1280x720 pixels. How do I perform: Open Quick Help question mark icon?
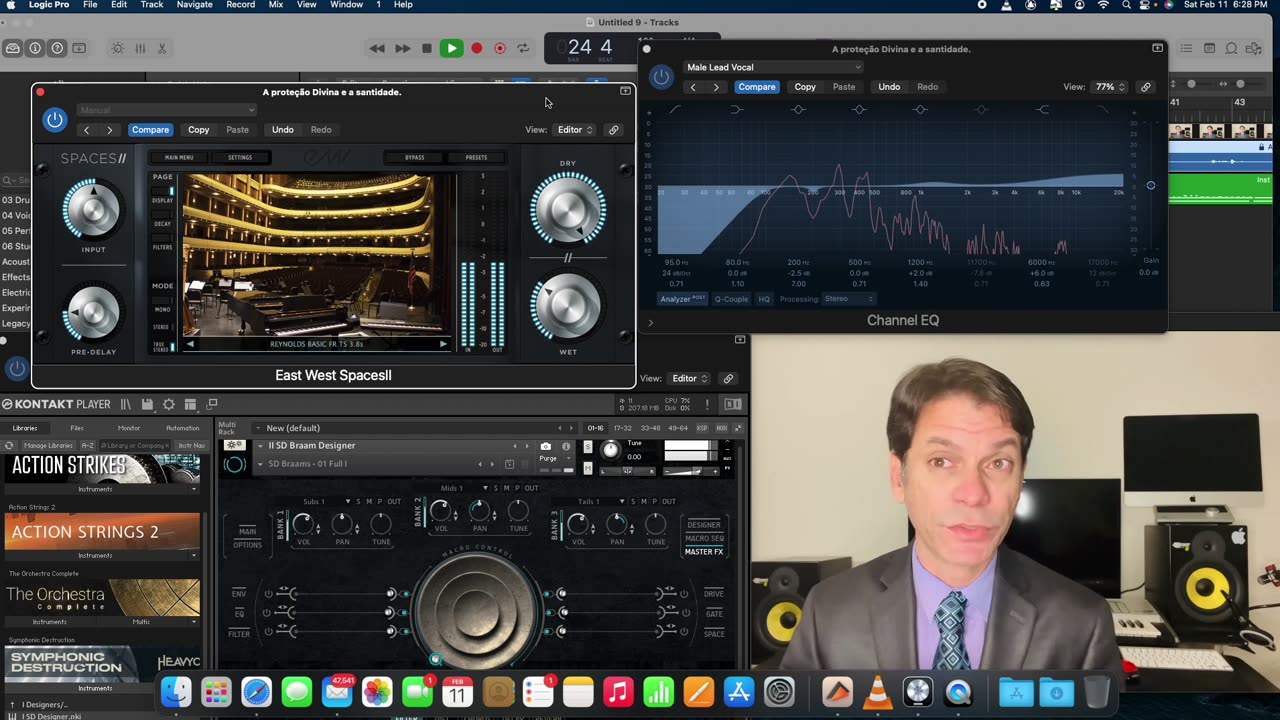pyautogui.click(x=57, y=48)
